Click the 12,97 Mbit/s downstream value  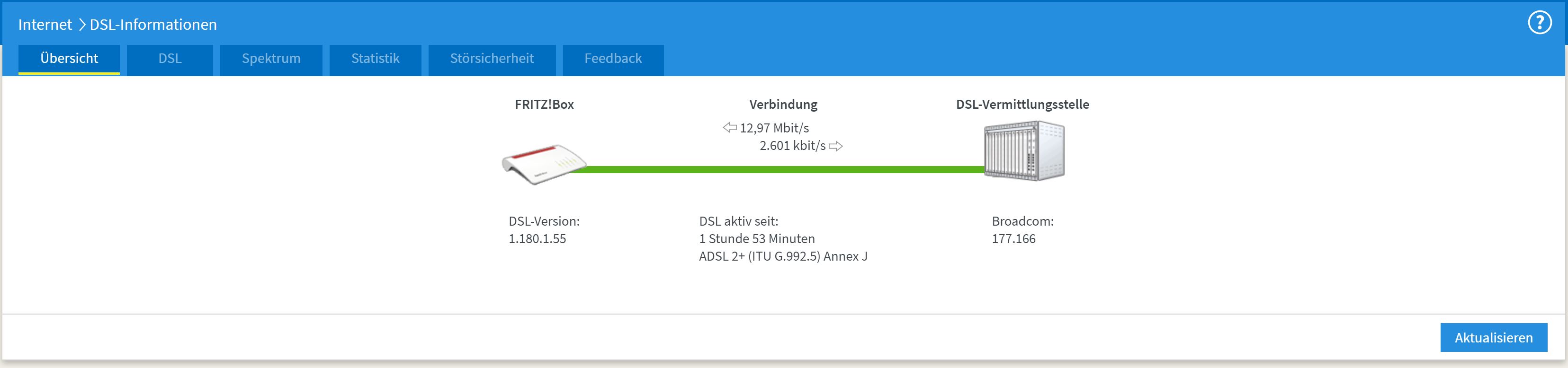[774, 128]
